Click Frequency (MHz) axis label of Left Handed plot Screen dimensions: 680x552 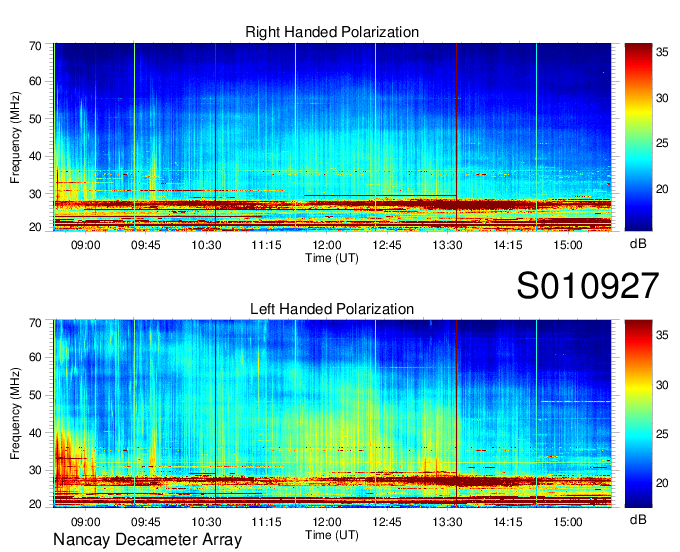(x=15, y=414)
